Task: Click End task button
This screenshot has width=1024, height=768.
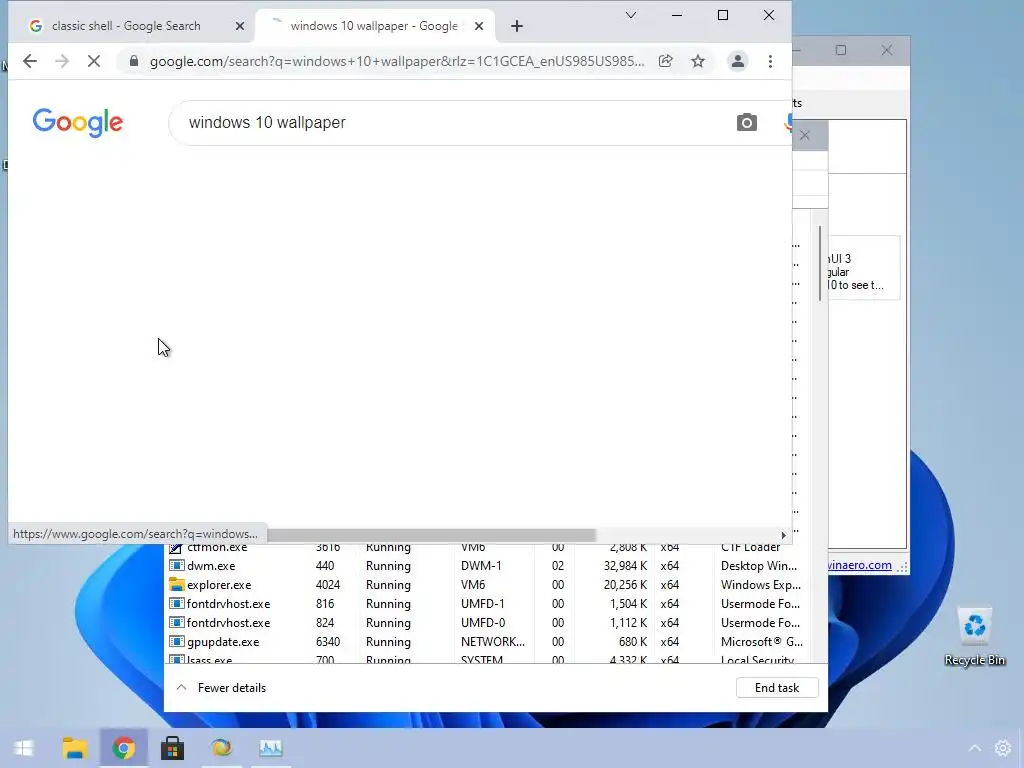Action: point(776,688)
